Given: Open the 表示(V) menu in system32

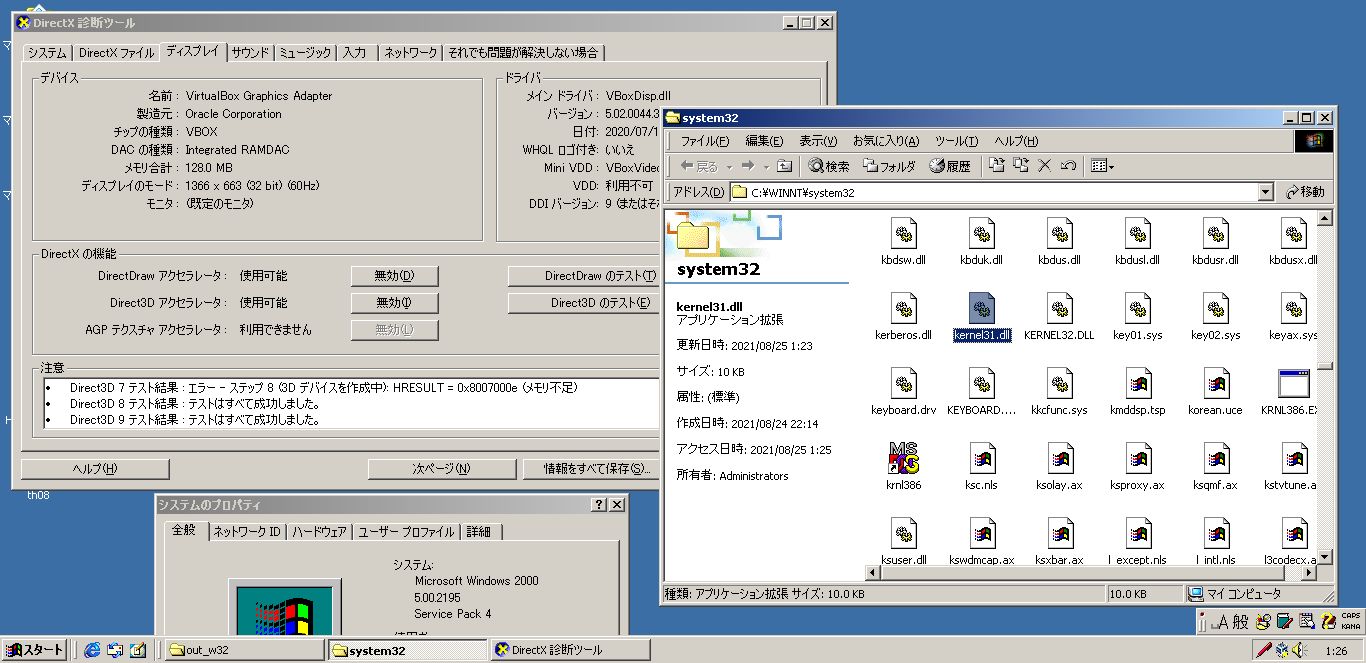Looking at the screenshot, I should tap(818, 141).
